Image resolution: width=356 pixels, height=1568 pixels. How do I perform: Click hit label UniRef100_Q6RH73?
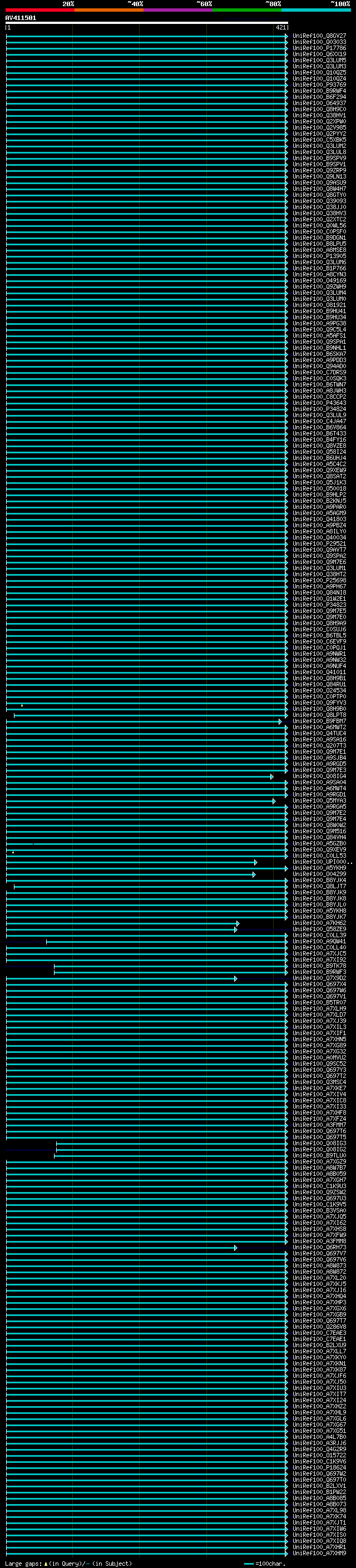click(x=319, y=1247)
